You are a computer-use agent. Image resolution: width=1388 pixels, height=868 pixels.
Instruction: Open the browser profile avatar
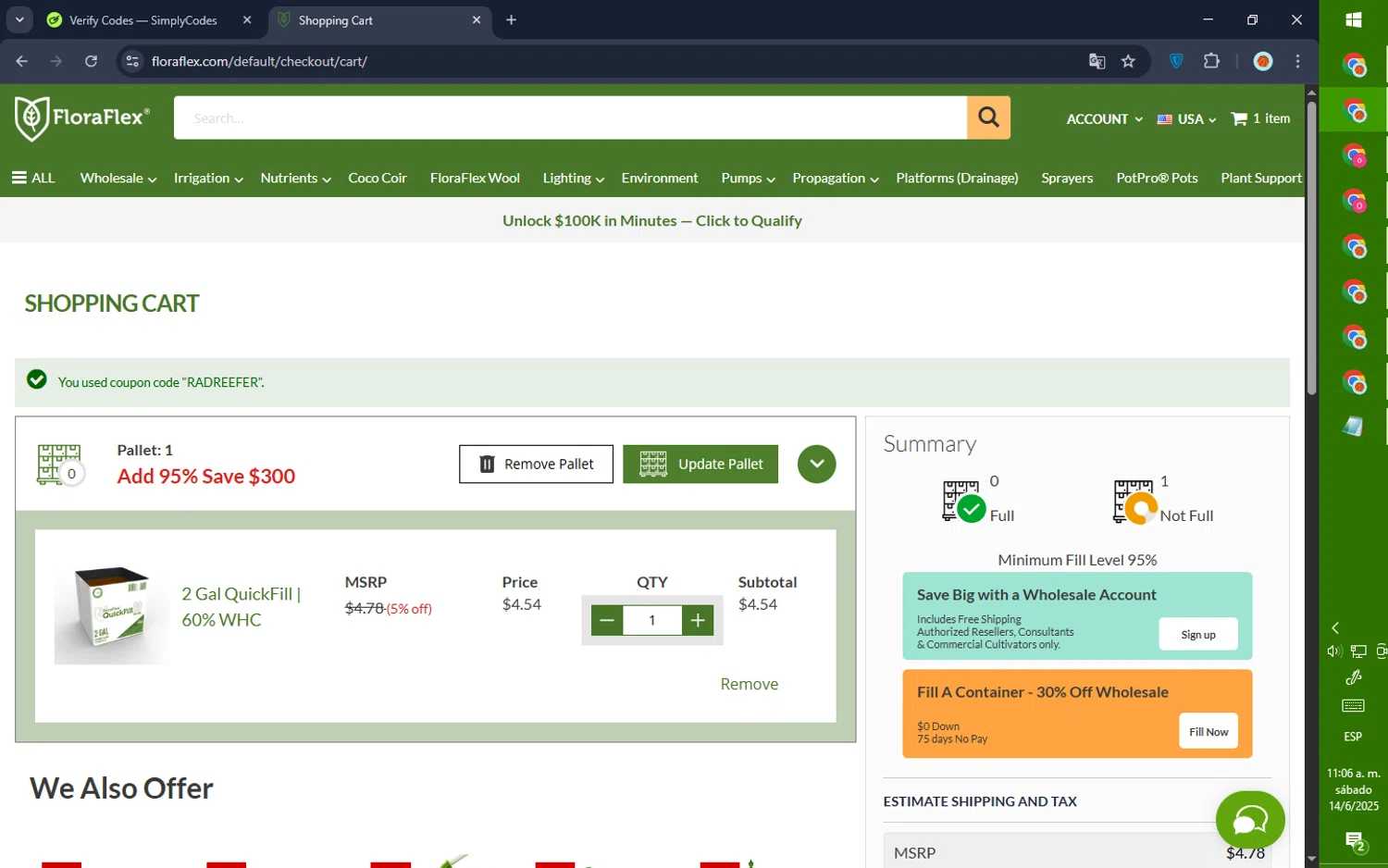point(1263,61)
